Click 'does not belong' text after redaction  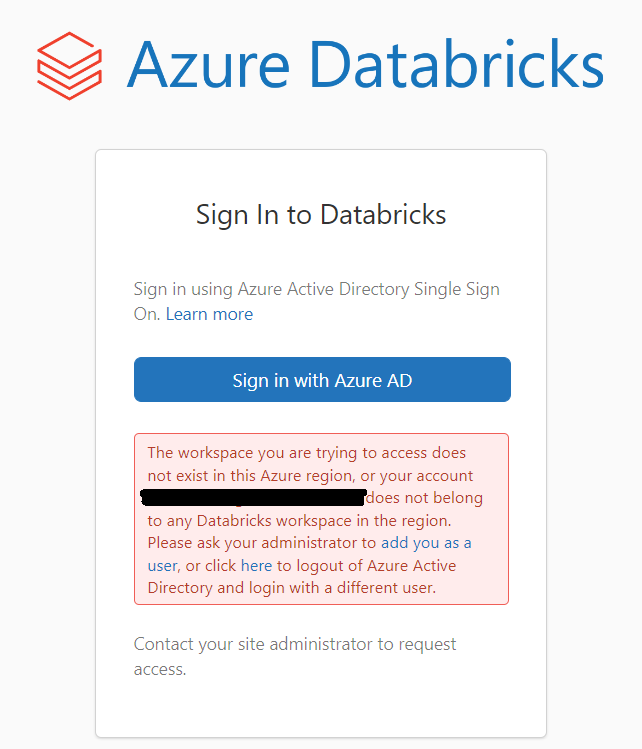click(426, 497)
